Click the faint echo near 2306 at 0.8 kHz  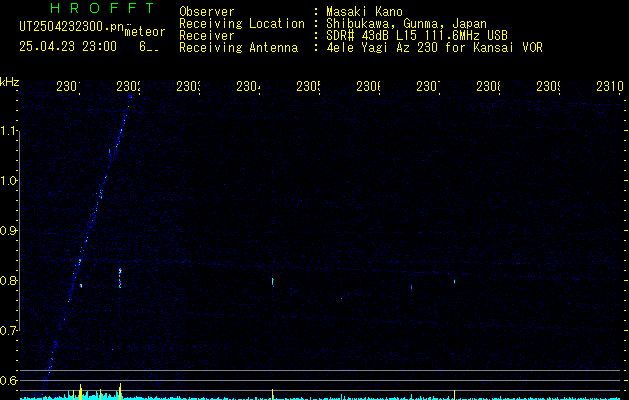411,287
